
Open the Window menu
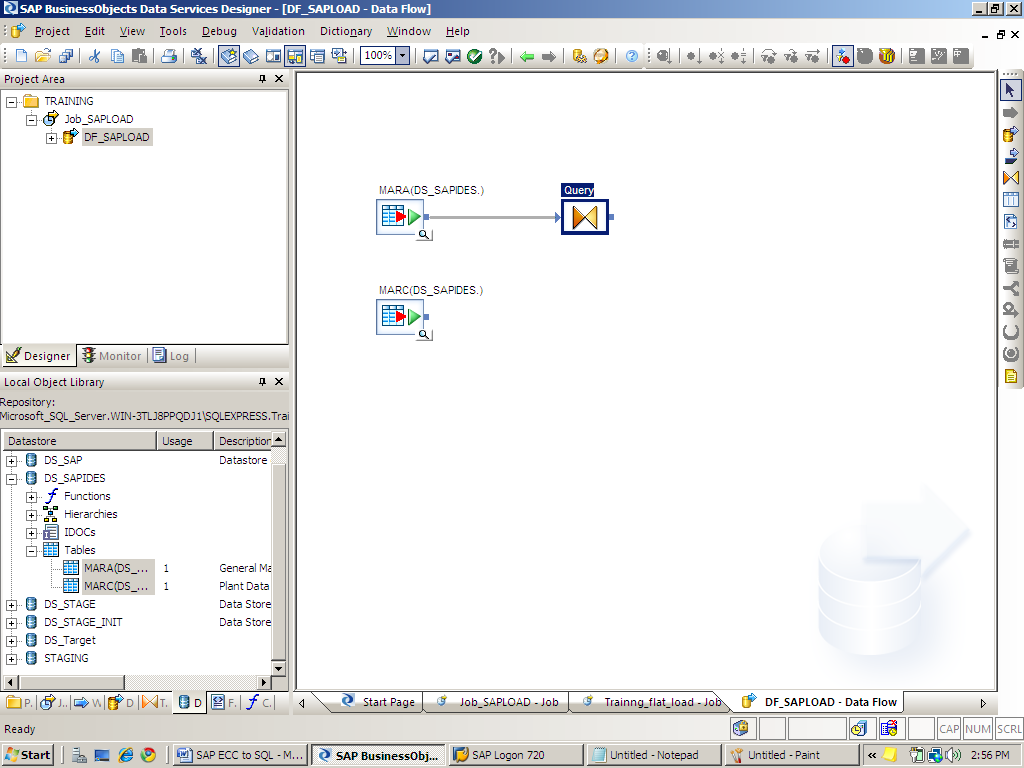pyautogui.click(x=409, y=31)
